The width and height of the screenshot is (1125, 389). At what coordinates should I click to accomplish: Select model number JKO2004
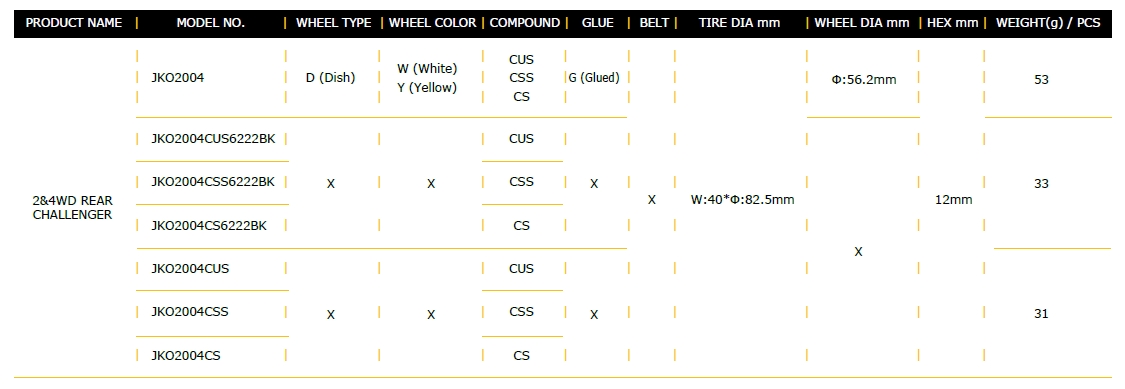tap(178, 78)
